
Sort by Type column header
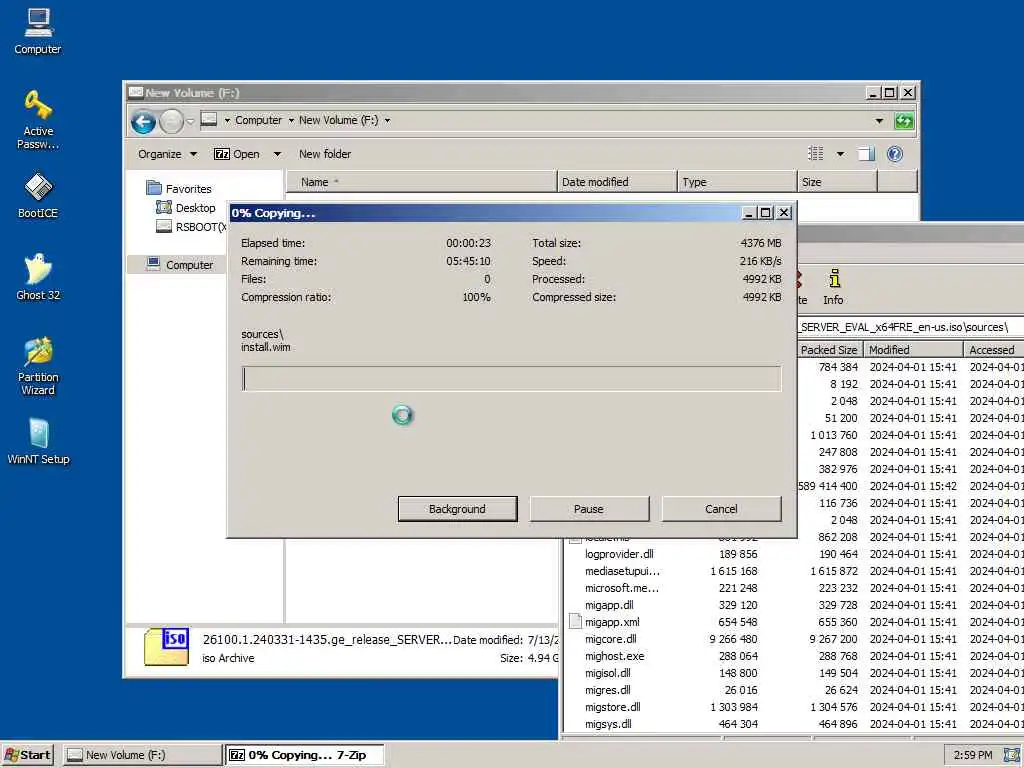pyautogui.click(x=737, y=182)
